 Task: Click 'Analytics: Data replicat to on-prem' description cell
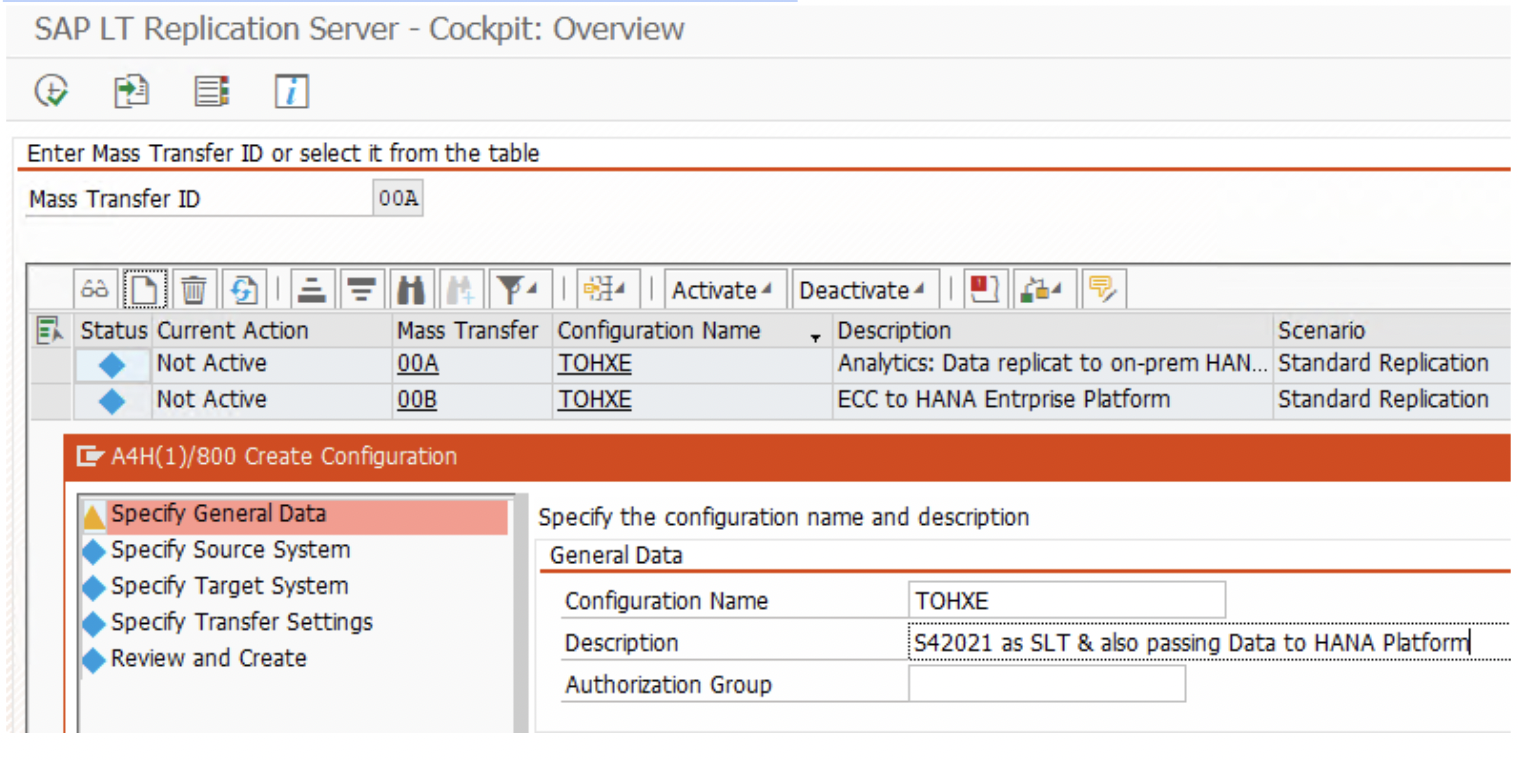1051,364
